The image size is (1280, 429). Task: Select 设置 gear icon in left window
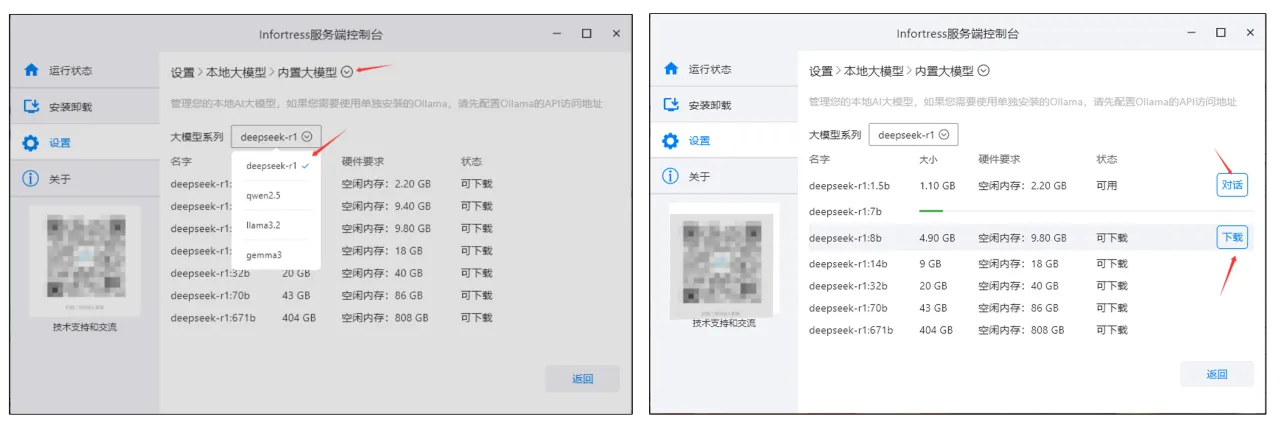(31, 143)
